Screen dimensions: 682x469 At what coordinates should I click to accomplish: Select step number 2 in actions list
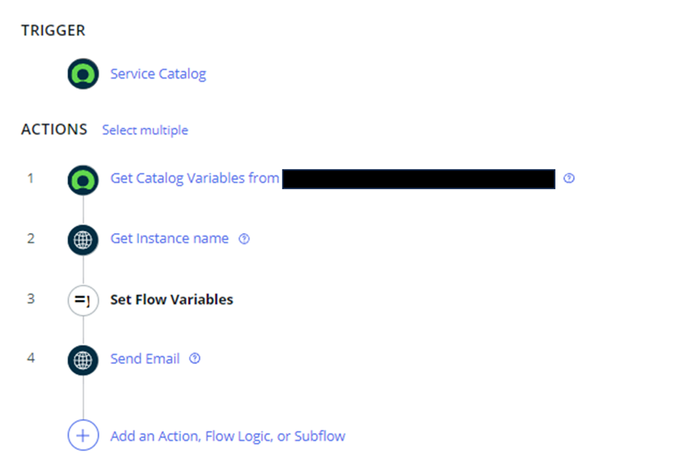click(30, 238)
